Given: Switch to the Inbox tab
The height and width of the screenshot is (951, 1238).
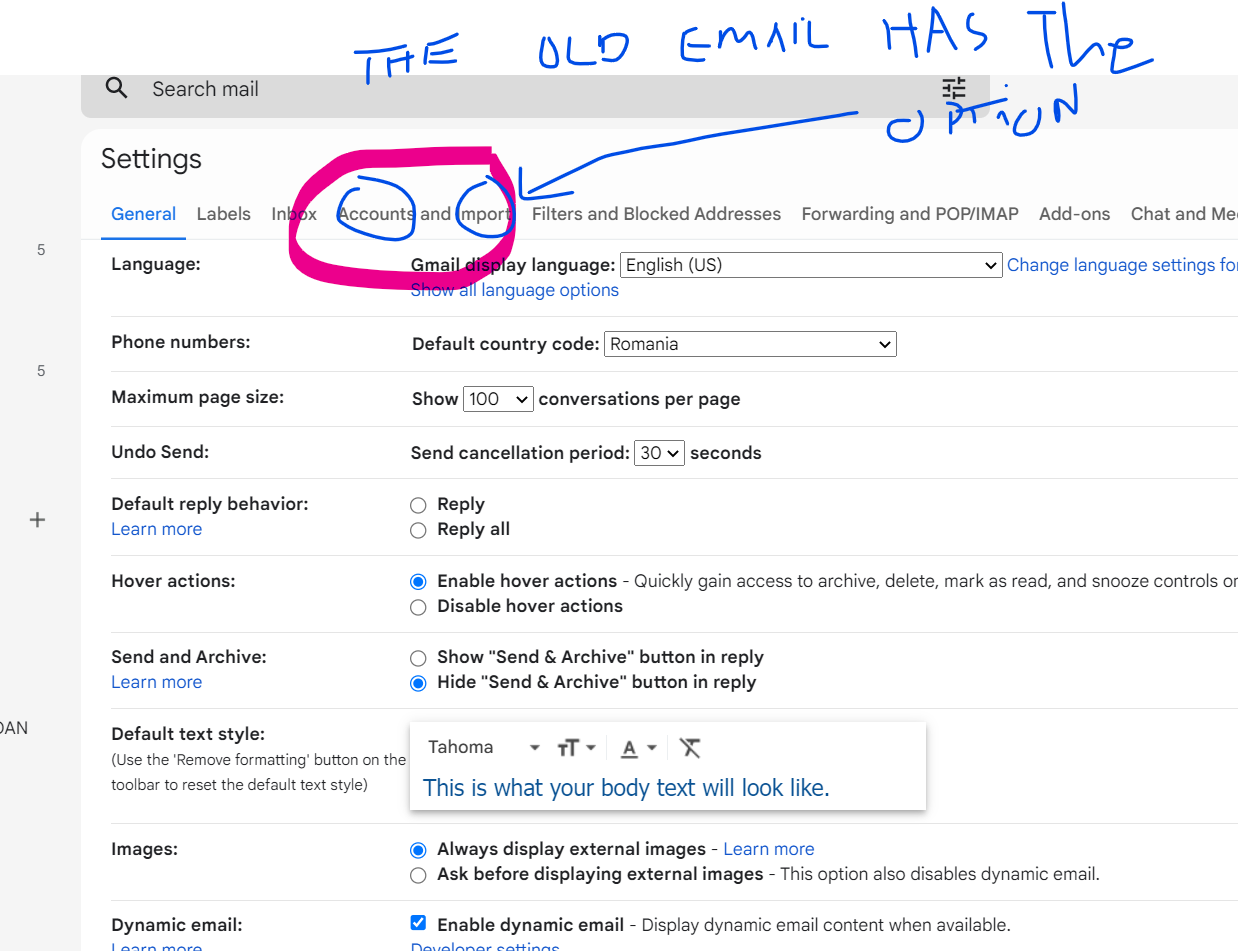Looking at the screenshot, I should 294,214.
